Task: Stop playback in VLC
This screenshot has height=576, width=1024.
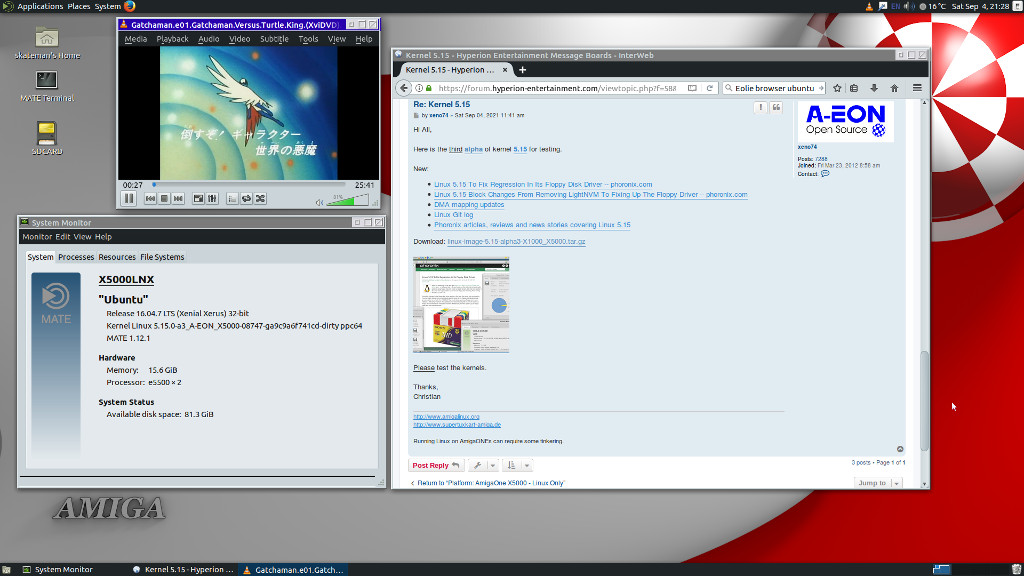Action: pyautogui.click(x=165, y=199)
